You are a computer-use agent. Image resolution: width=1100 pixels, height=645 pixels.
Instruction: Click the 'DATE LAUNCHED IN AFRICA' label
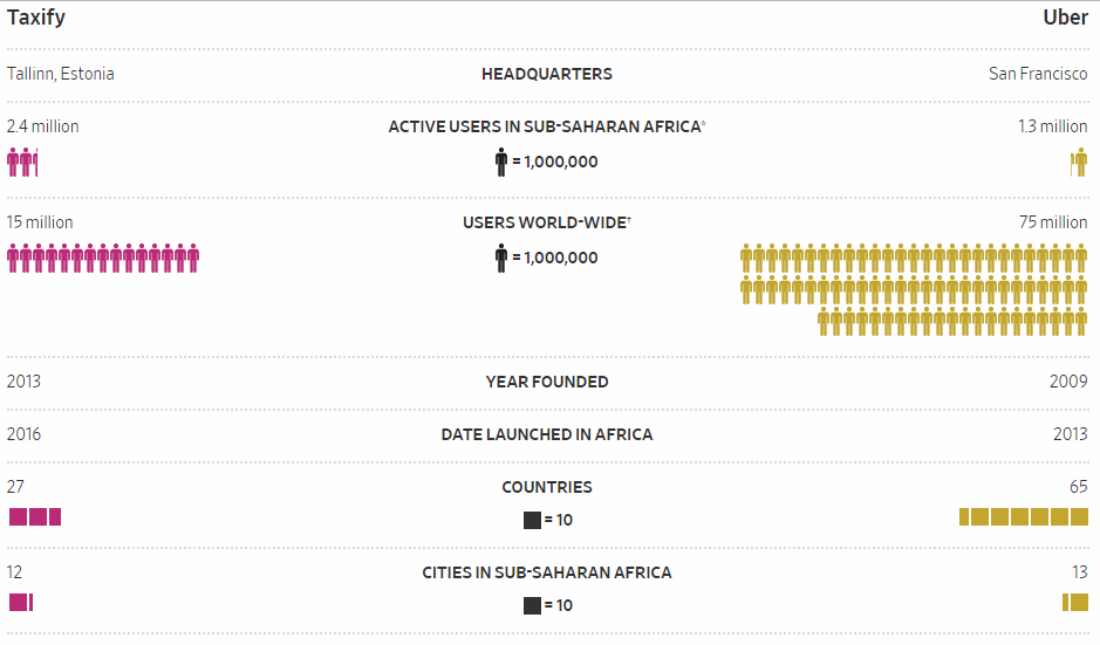tap(547, 435)
